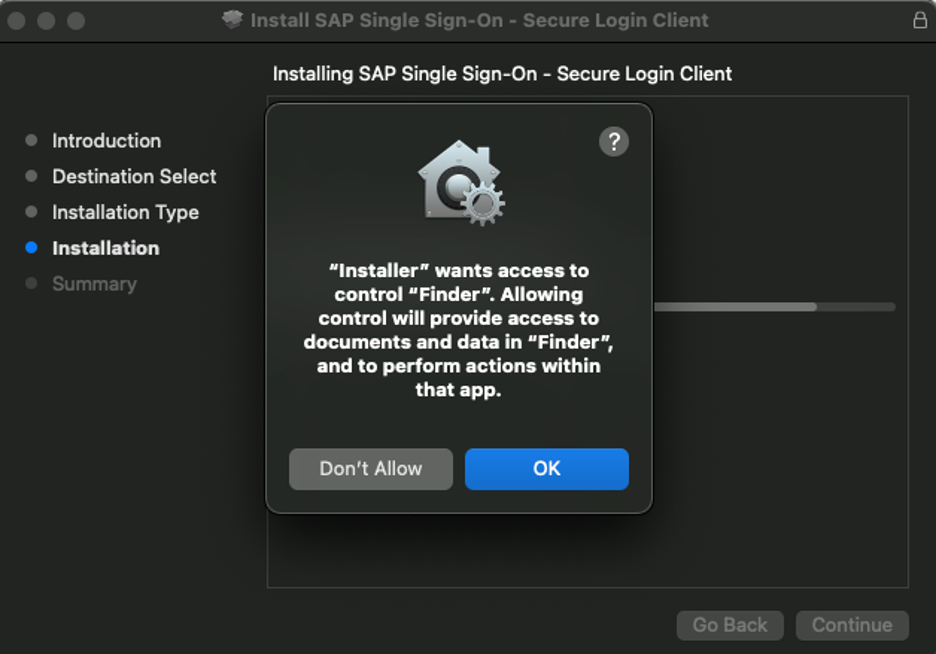936x654 pixels.
Task: Choose Don't Allow in the permission dialog
Action: [371, 469]
